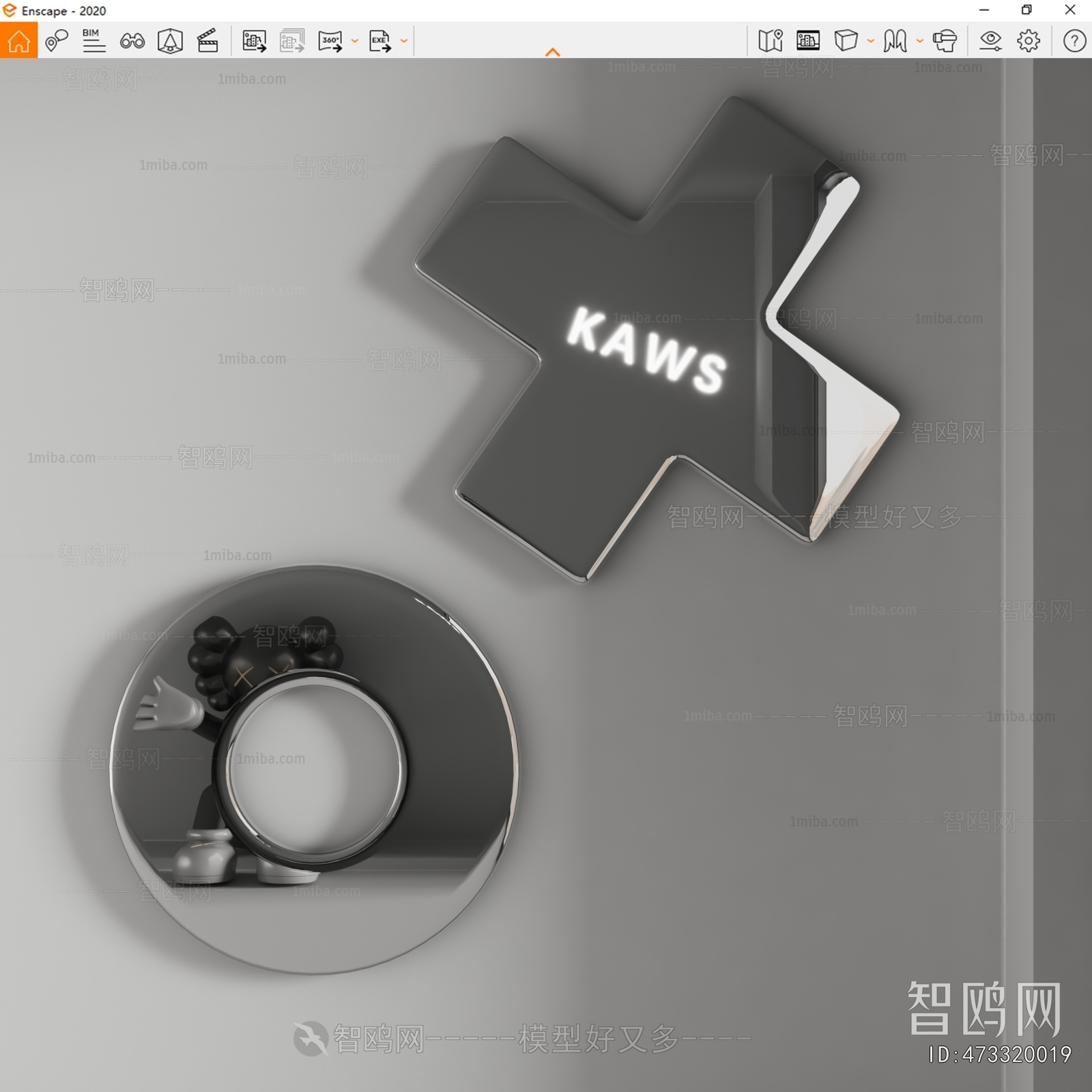Toggle rendered view mode icon
Viewport: 1092px width, 1092px height.
pos(808,40)
